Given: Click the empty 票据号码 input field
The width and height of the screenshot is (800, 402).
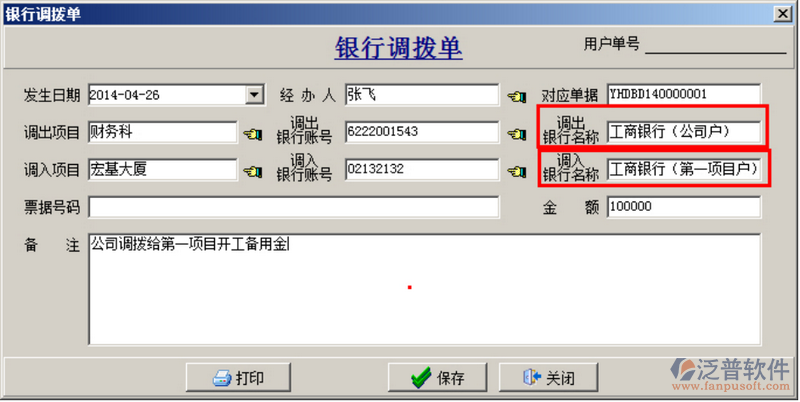Looking at the screenshot, I should click(x=293, y=207).
